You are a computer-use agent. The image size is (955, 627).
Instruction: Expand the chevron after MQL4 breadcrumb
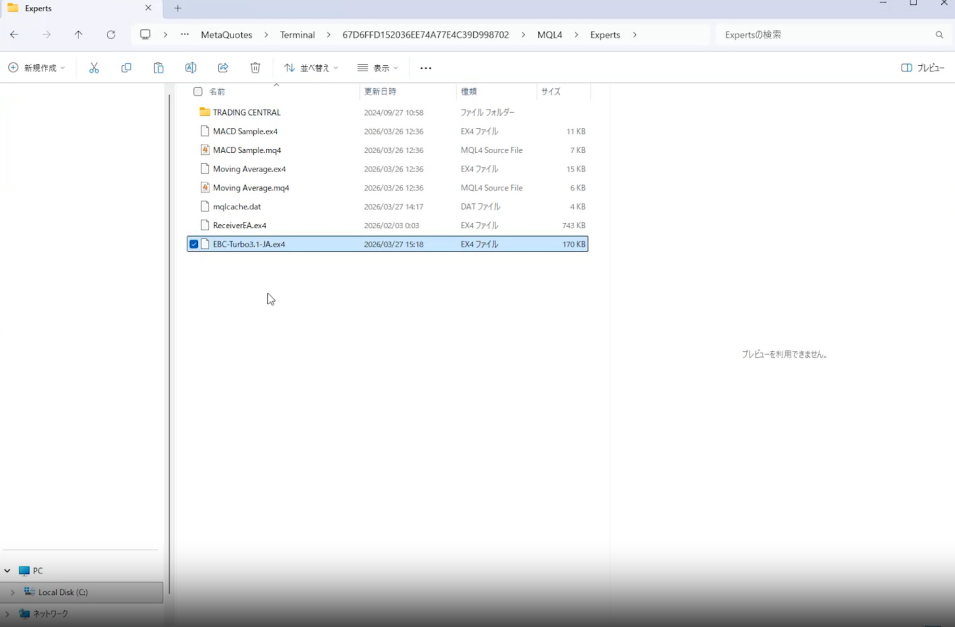pyautogui.click(x=576, y=35)
